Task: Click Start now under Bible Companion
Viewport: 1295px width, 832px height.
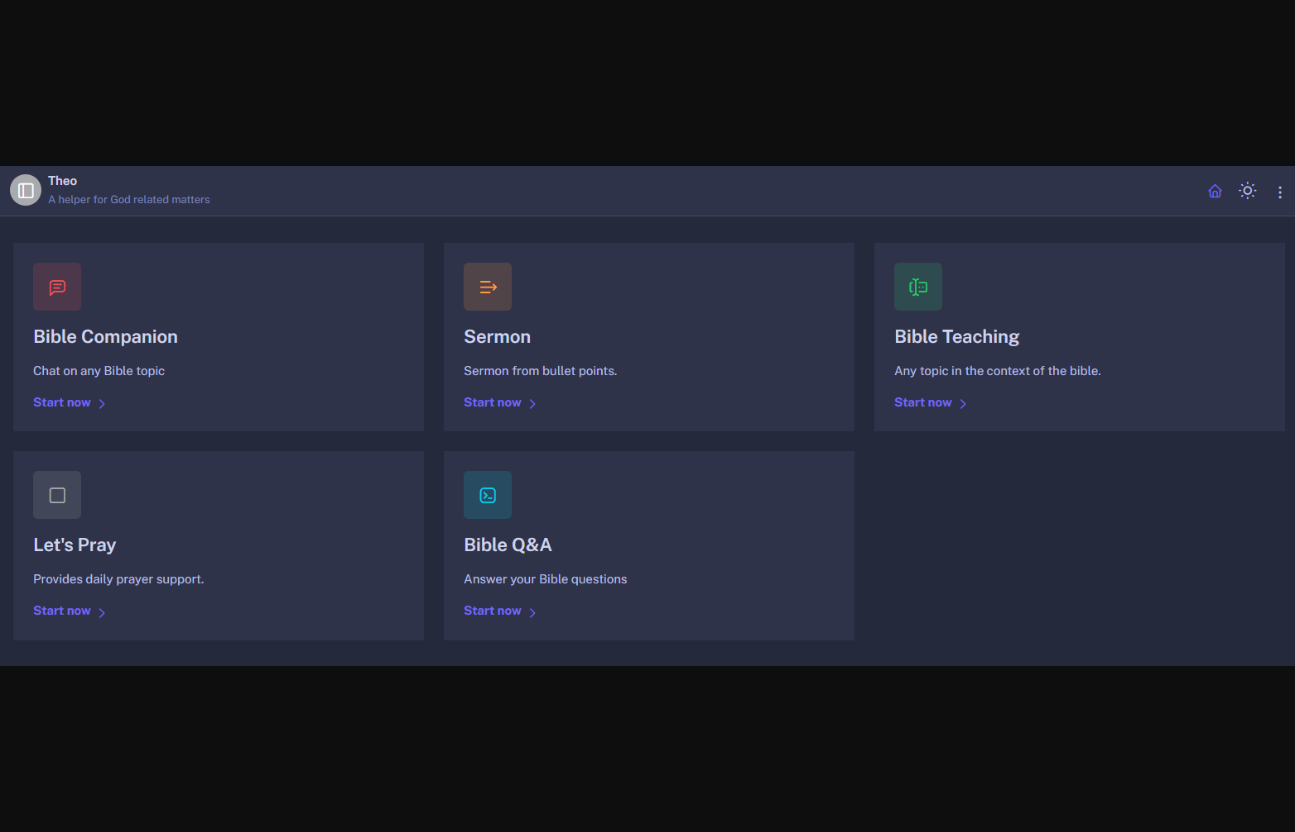Action: 62,403
